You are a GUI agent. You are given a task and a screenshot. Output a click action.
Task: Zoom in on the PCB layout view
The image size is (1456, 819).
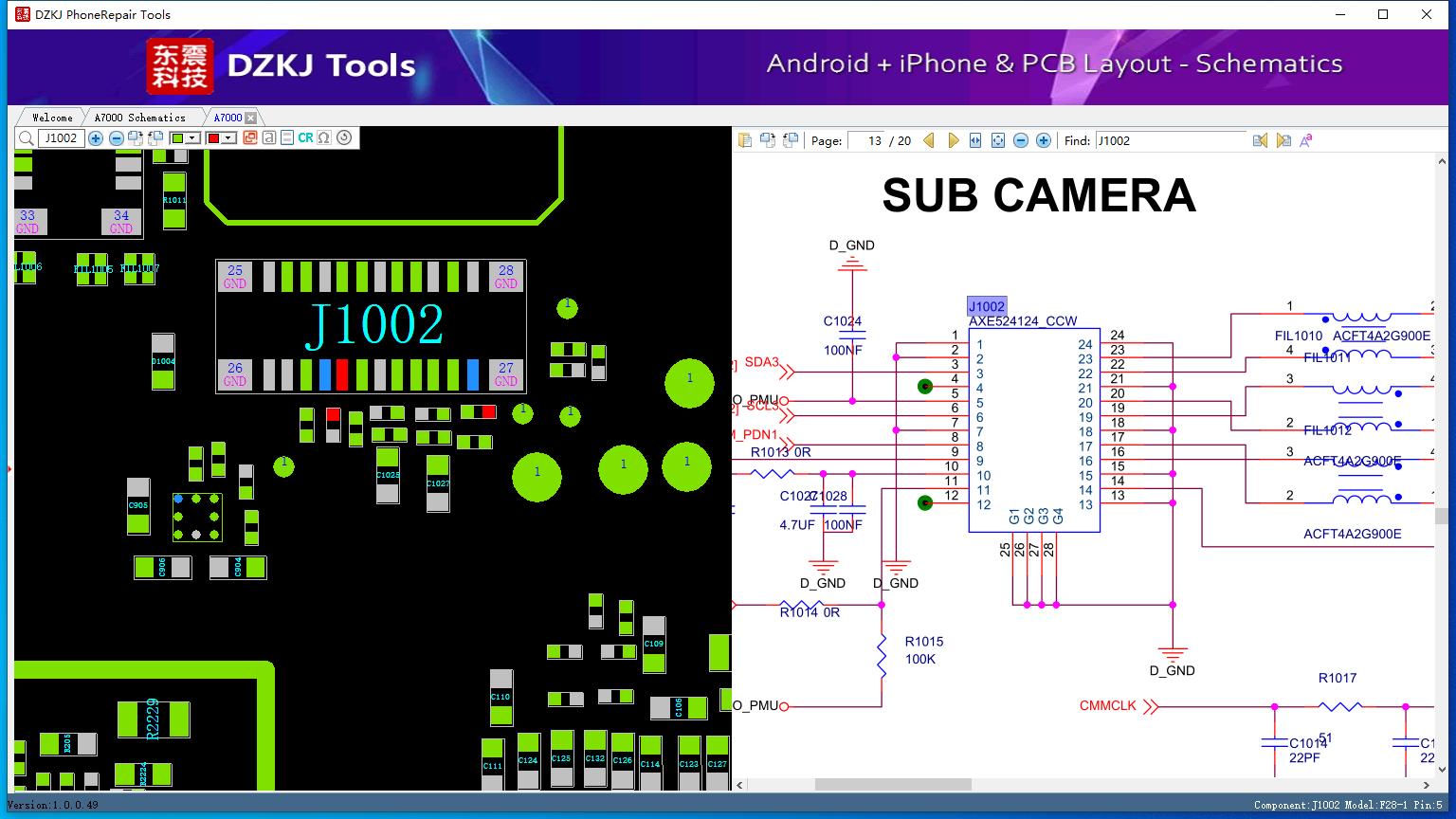(x=96, y=138)
